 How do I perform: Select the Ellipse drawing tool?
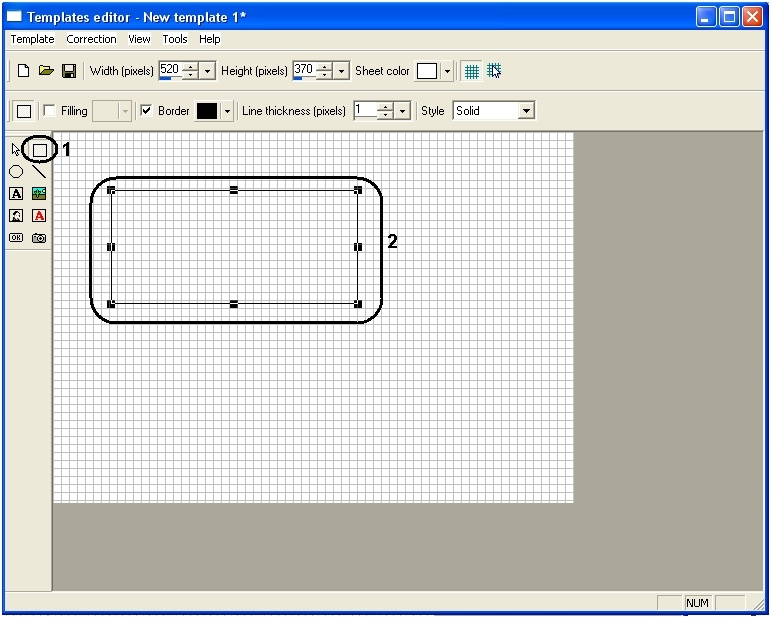(x=16, y=172)
